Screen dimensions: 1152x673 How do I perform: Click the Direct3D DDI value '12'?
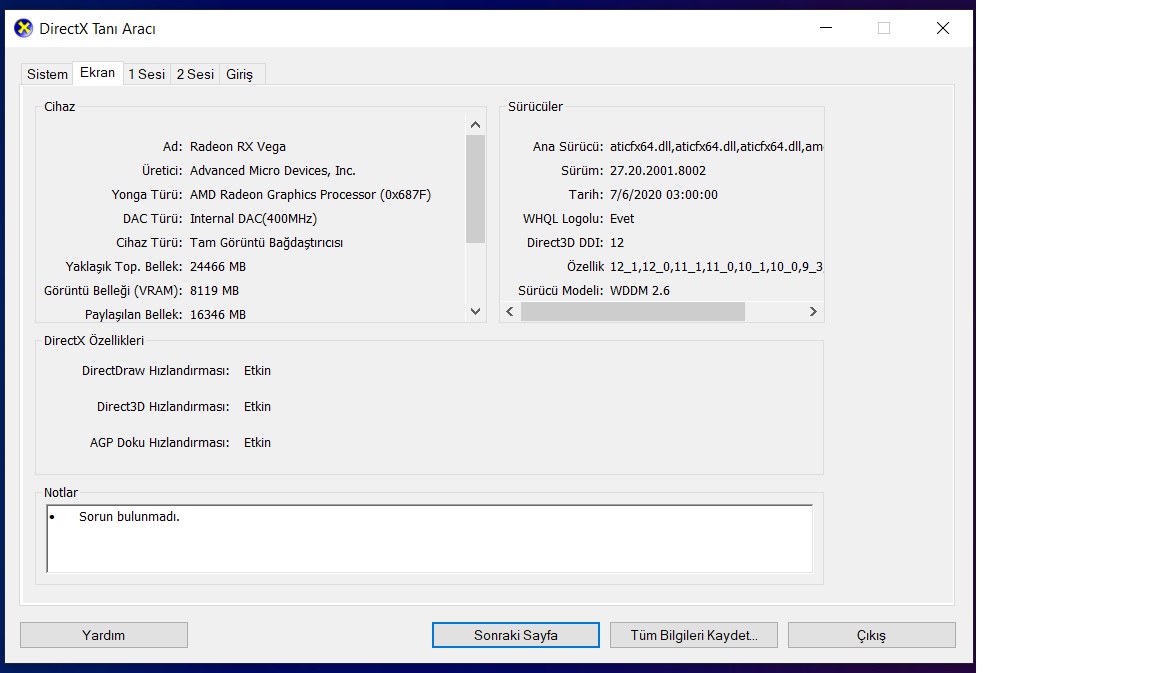(x=616, y=242)
